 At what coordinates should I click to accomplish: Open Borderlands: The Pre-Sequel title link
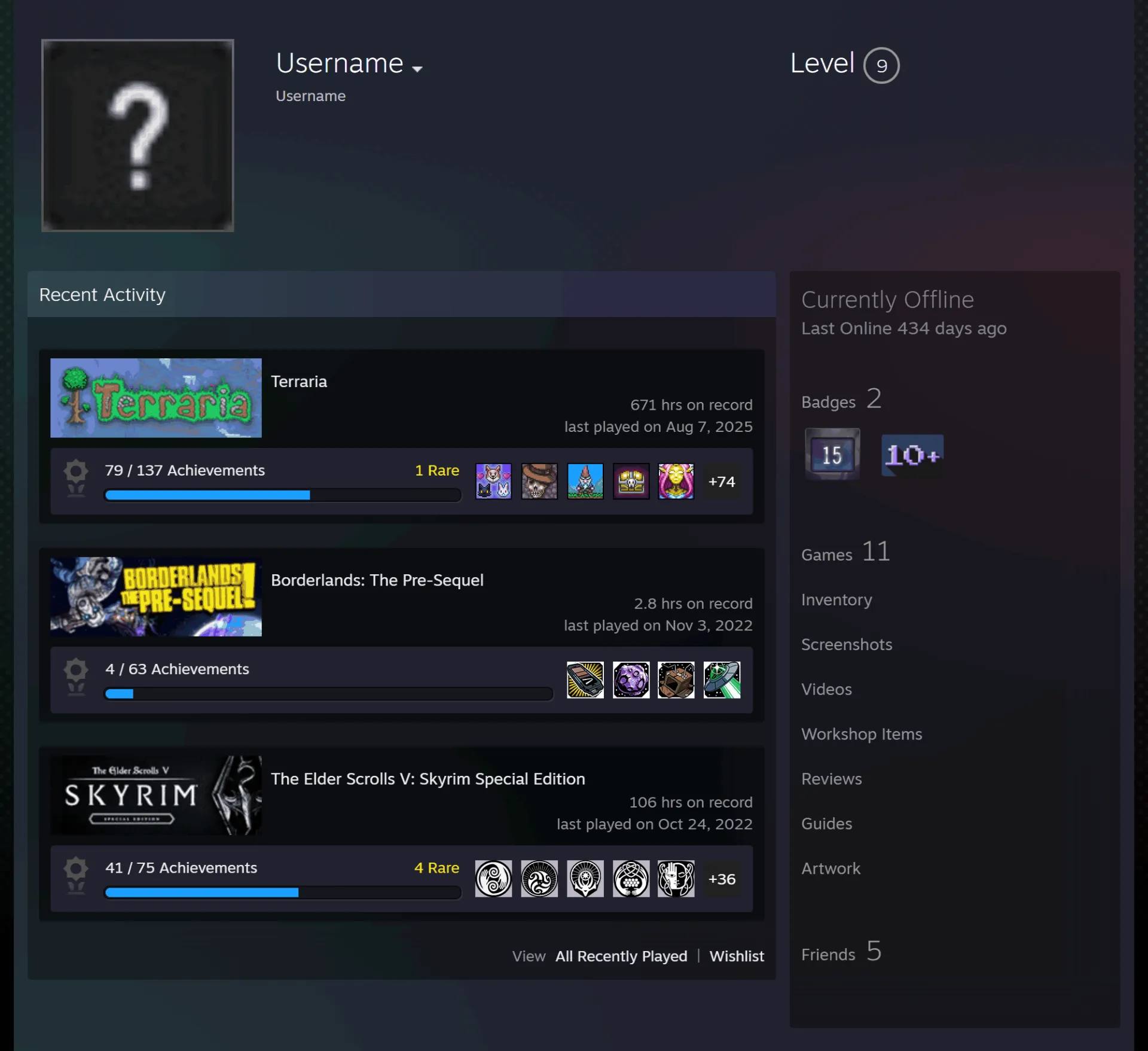click(377, 580)
